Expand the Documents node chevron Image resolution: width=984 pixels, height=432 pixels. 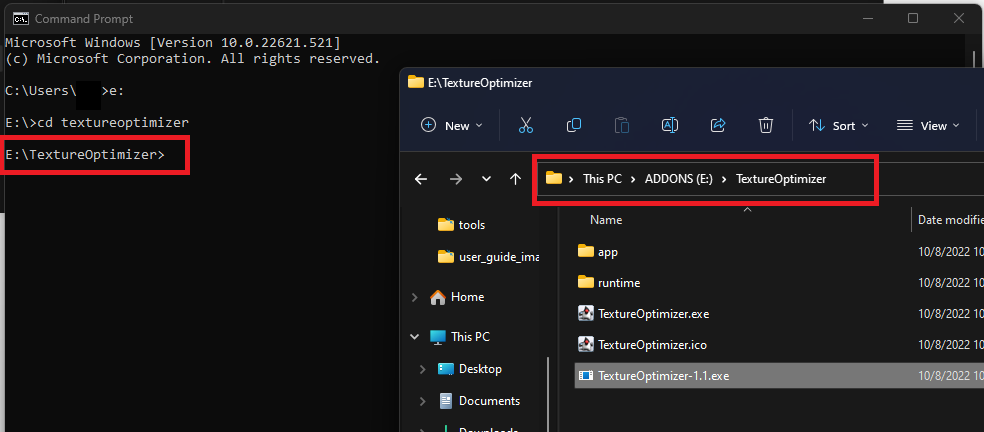click(x=422, y=401)
